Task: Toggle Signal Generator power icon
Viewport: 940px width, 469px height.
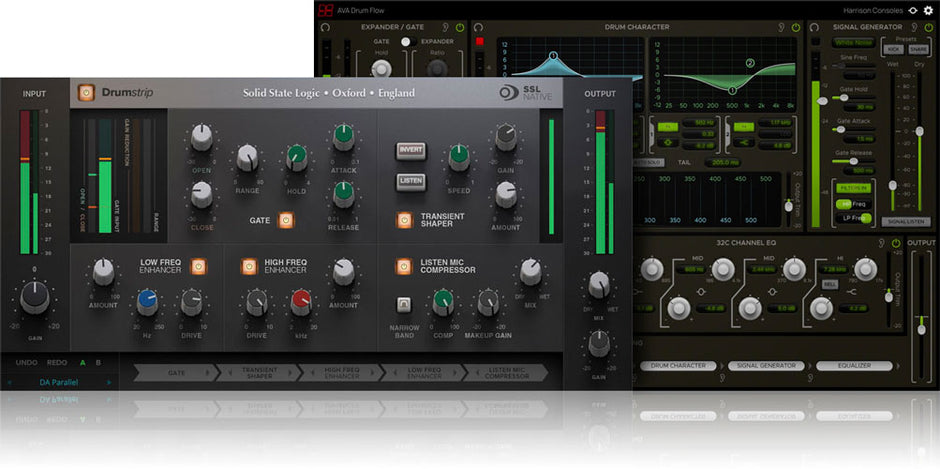Action: [929, 28]
